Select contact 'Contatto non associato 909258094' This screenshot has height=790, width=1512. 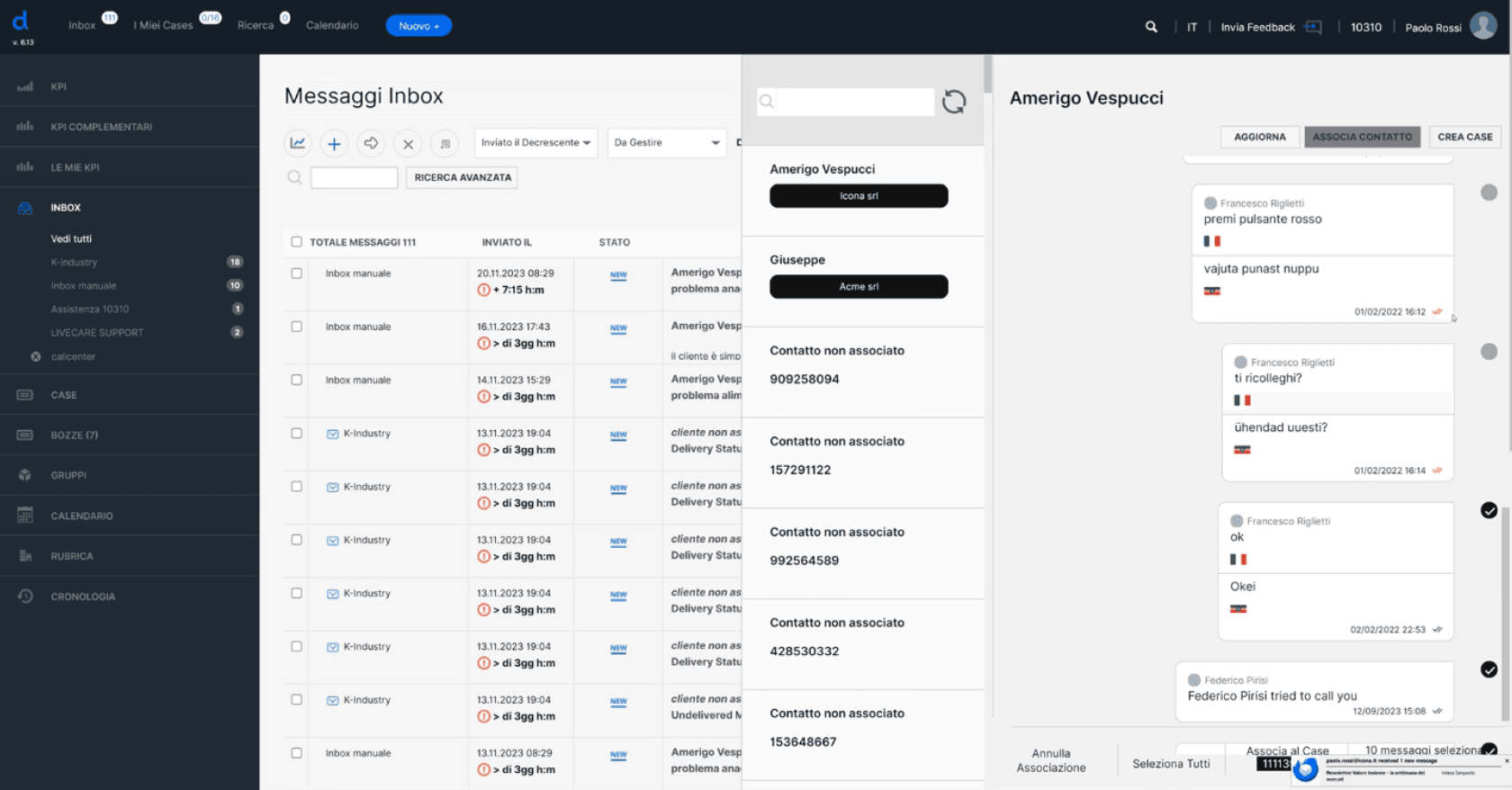click(862, 372)
